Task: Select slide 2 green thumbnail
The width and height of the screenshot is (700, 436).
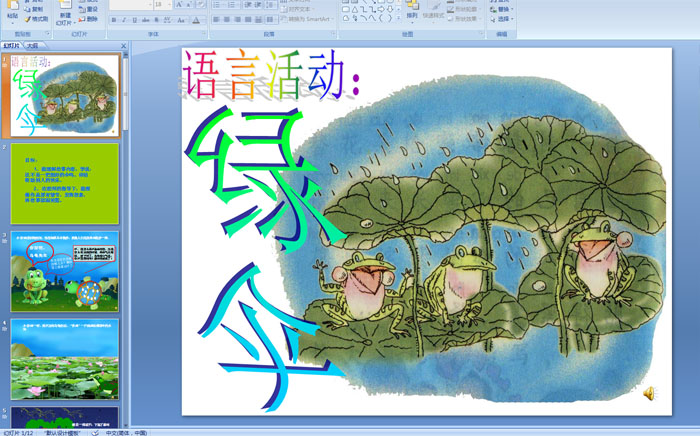Action: pos(65,183)
